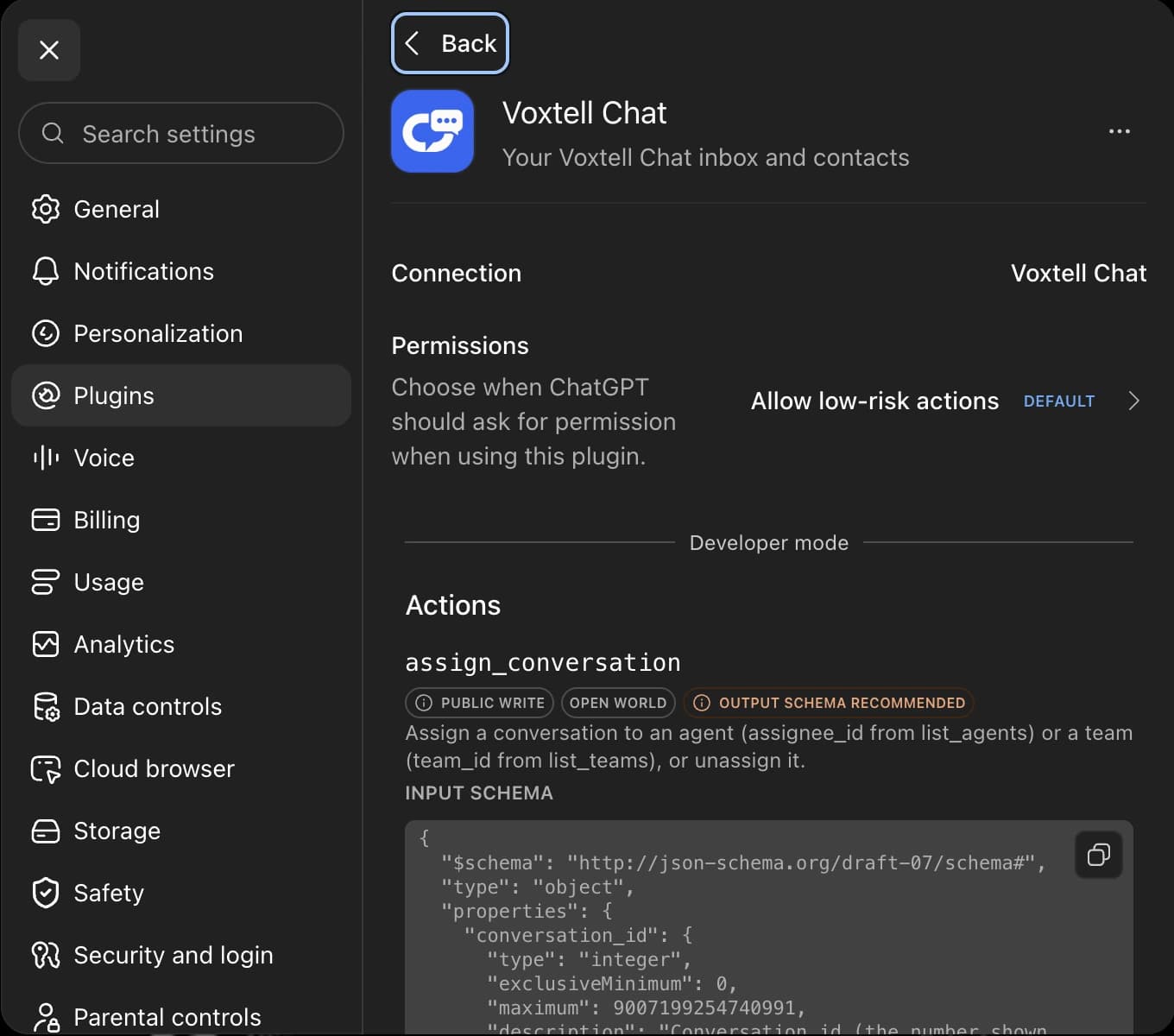Image resolution: width=1174 pixels, height=1036 pixels.
Task: Open the Analytics section
Action: tap(181, 644)
